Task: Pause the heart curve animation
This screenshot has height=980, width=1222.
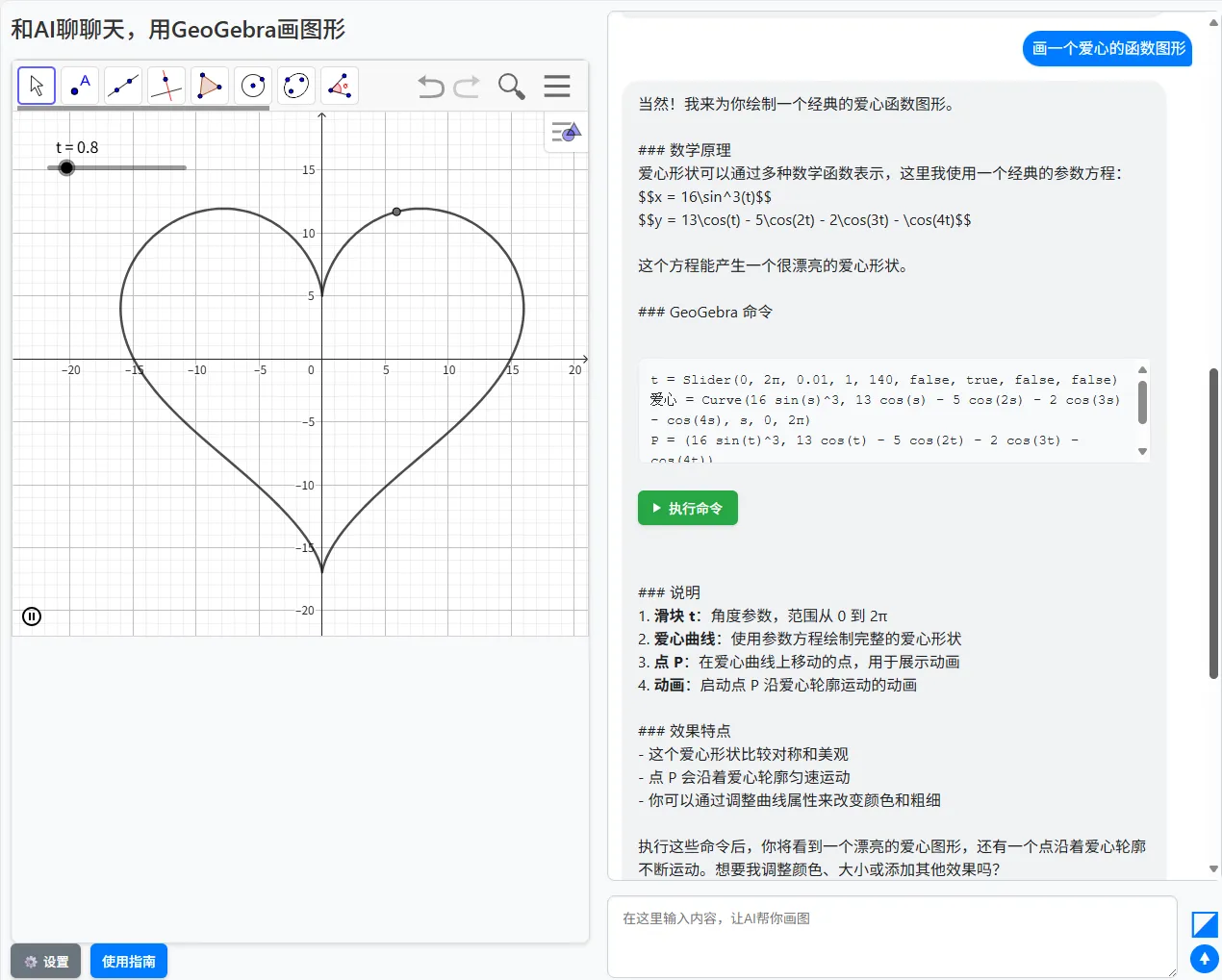Action: point(32,616)
